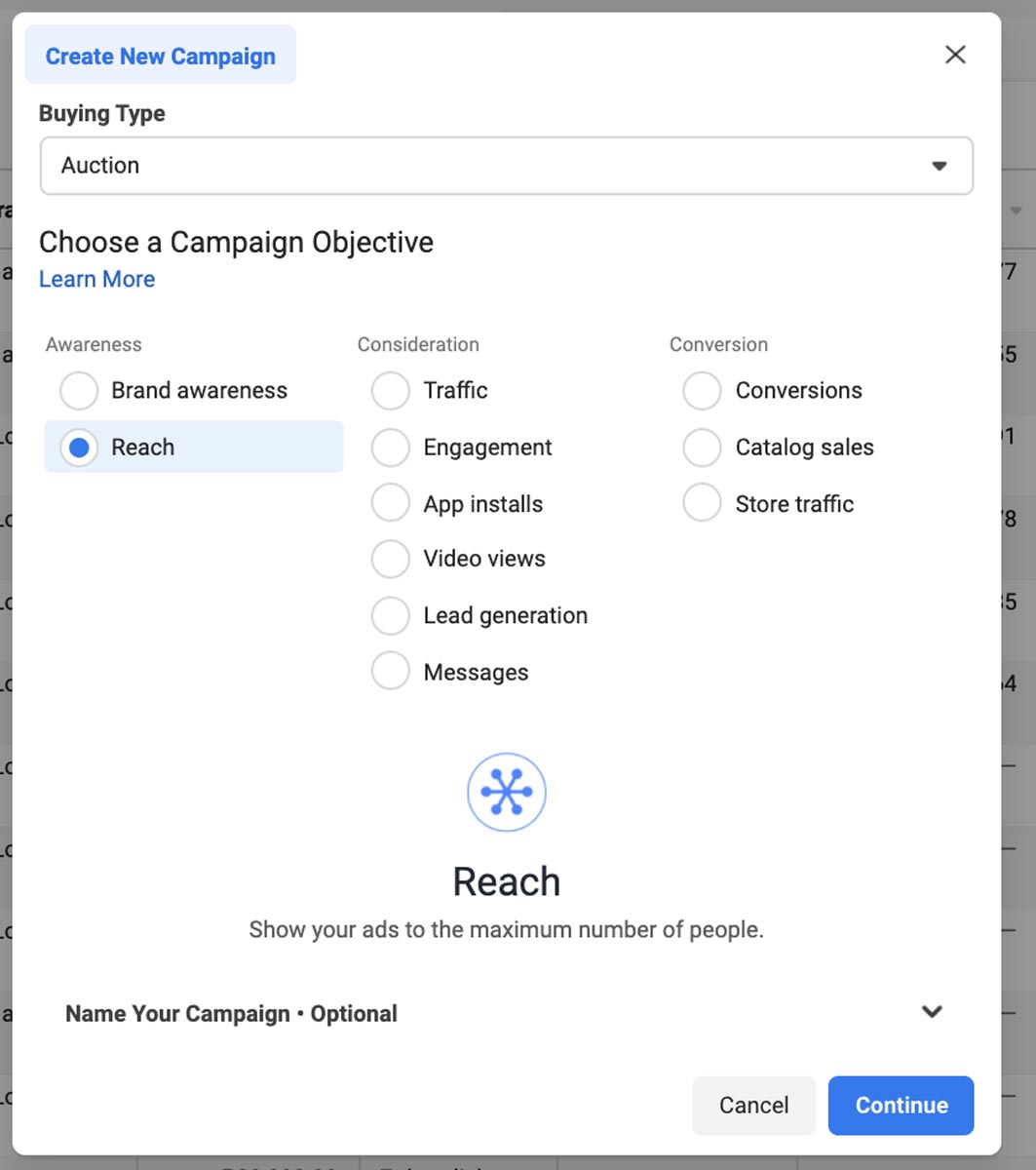1036x1170 pixels.
Task: Close the Create New Campaign dialog
Action: 955,55
